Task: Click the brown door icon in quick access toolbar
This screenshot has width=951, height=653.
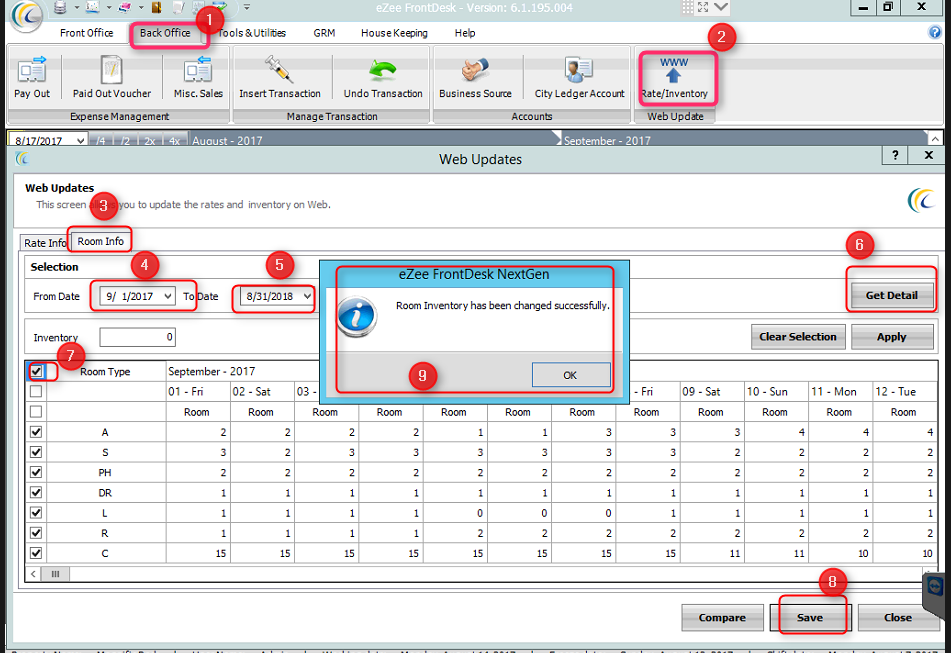Action: point(156,7)
